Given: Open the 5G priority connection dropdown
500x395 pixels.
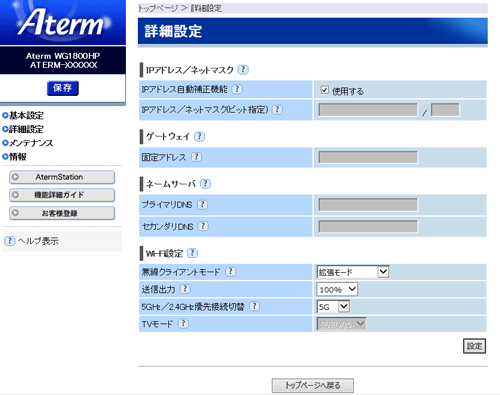Looking at the screenshot, I should click(333, 307).
